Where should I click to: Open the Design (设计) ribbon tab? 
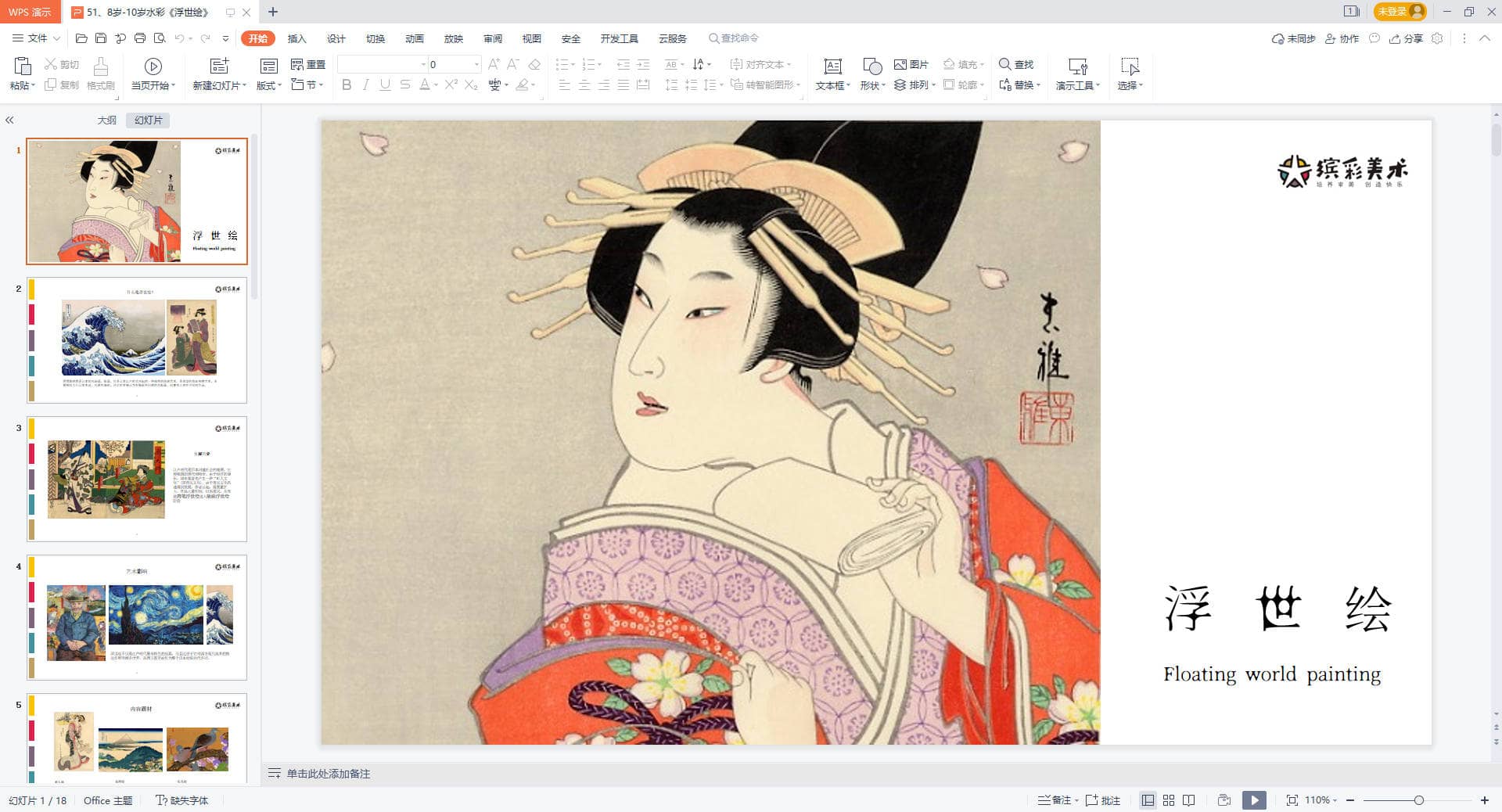pyautogui.click(x=336, y=38)
